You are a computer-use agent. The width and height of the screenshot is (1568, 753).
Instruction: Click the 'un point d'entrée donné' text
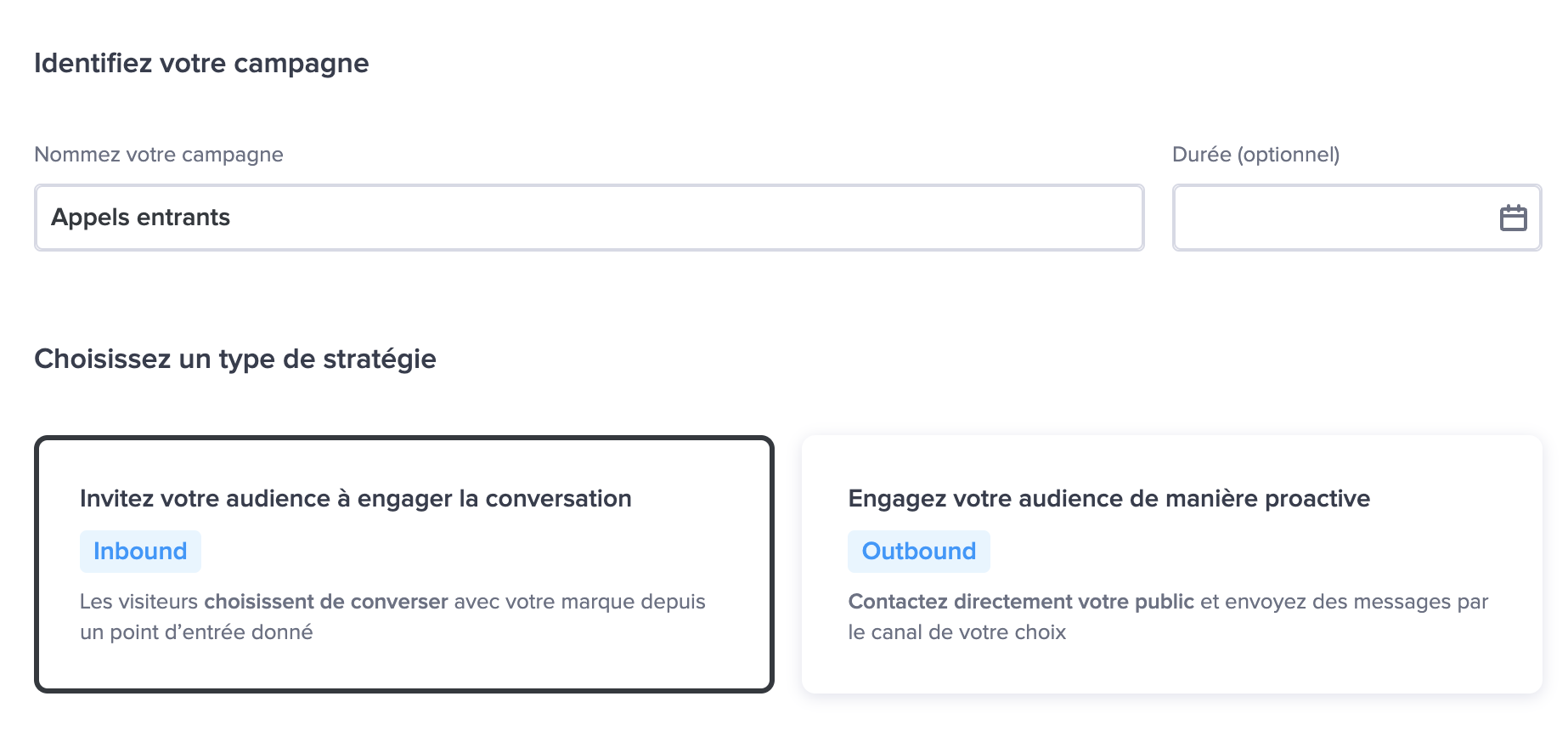coord(196,632)
